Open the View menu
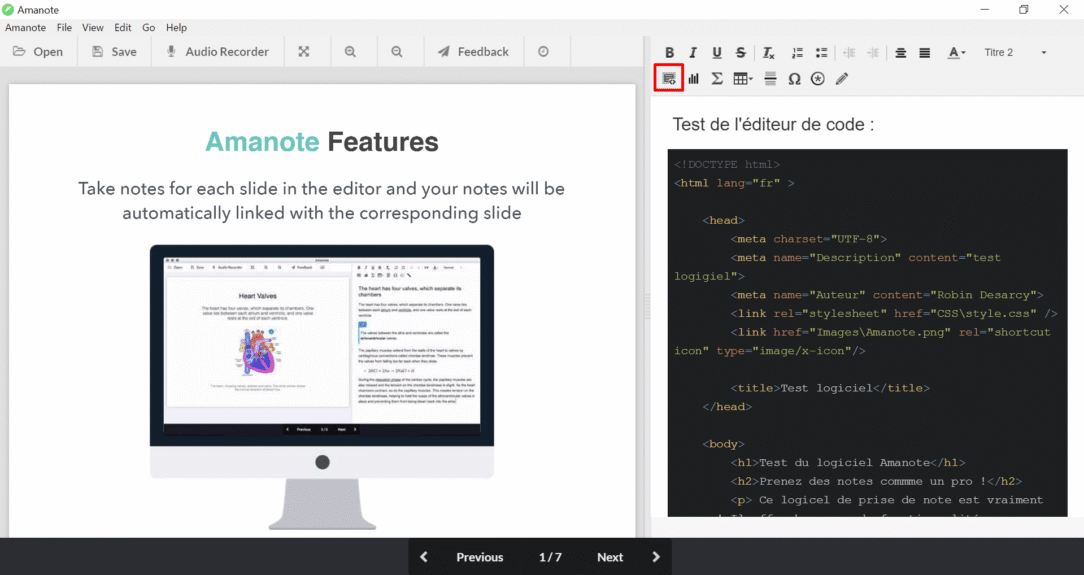Viewport: 1084px width, 575px height. click(93, 28)
